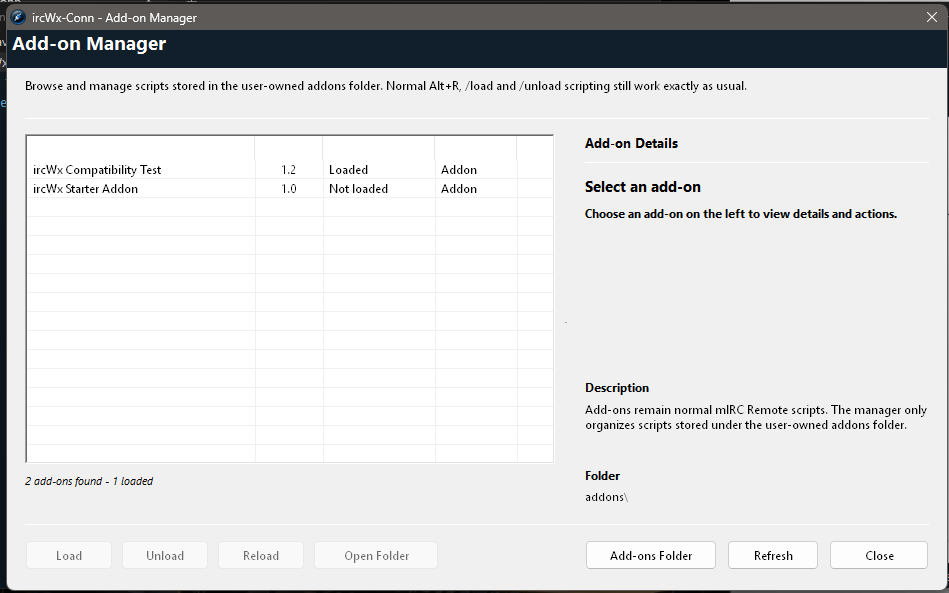Viewport: 949px width, 593px height.
Task: Click the Load button
Action: click(68, 555)
